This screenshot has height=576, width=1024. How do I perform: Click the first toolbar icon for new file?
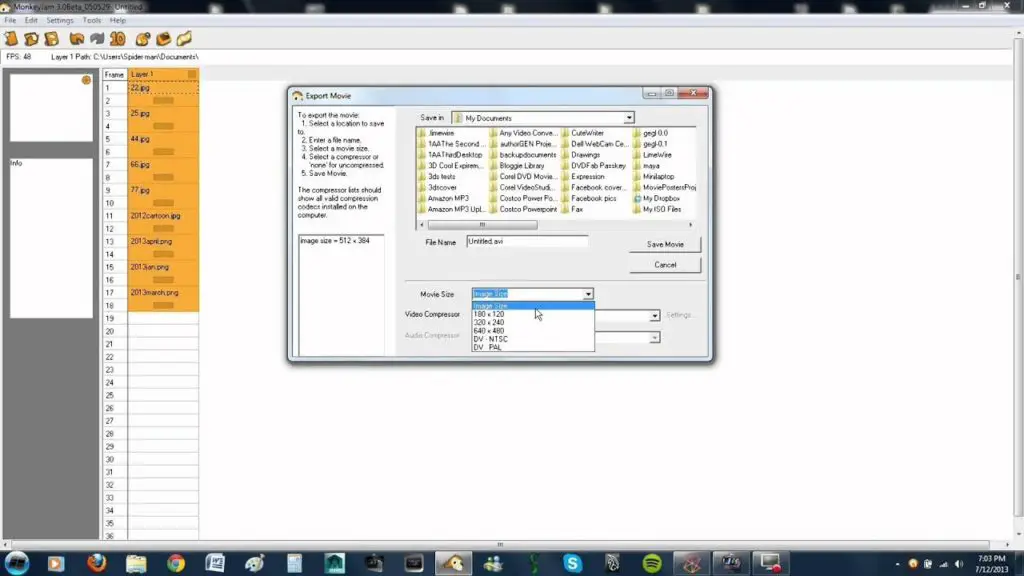click(x=11, y=39)
